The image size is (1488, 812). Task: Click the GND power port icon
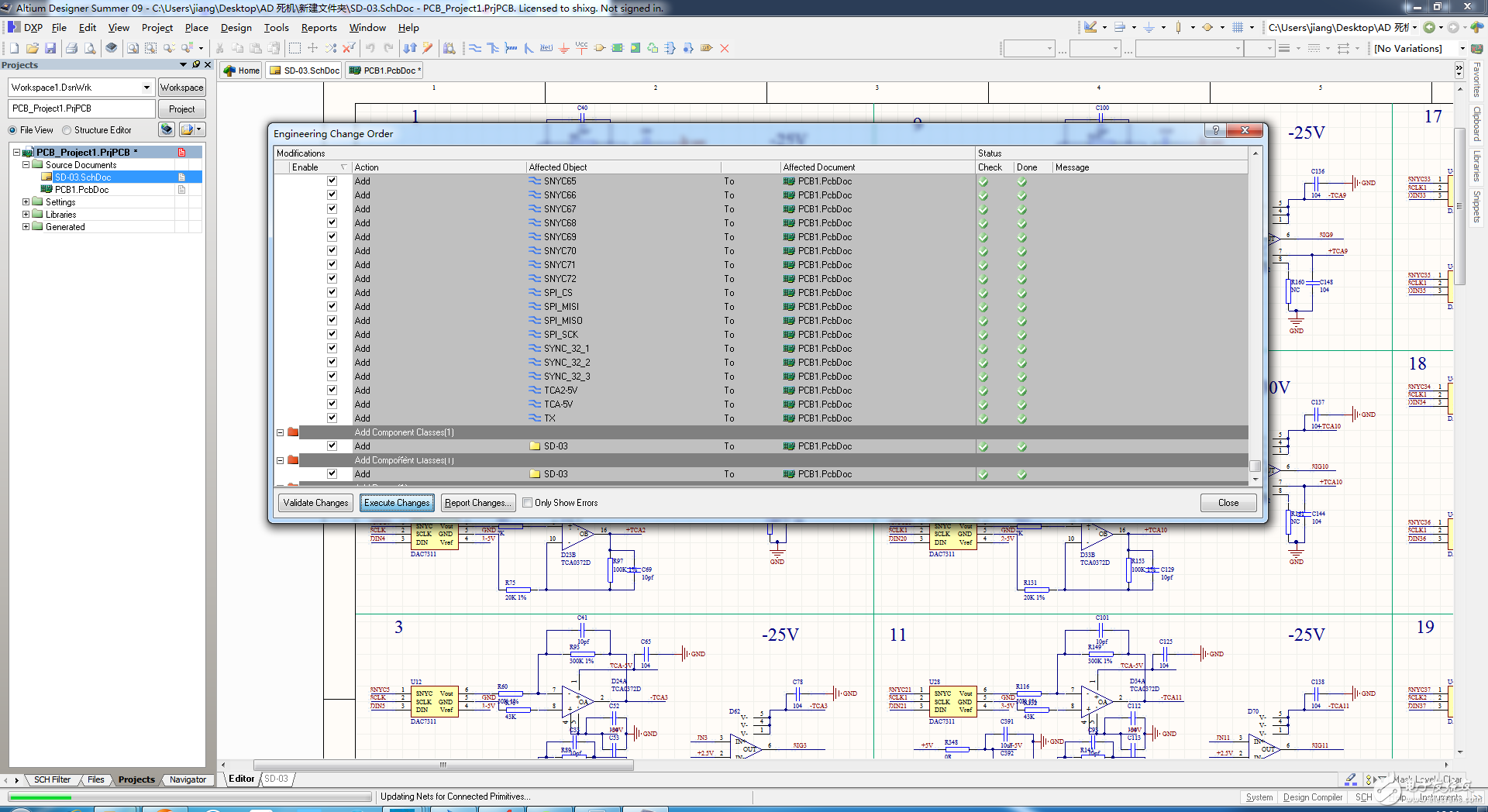click(564, 48)
